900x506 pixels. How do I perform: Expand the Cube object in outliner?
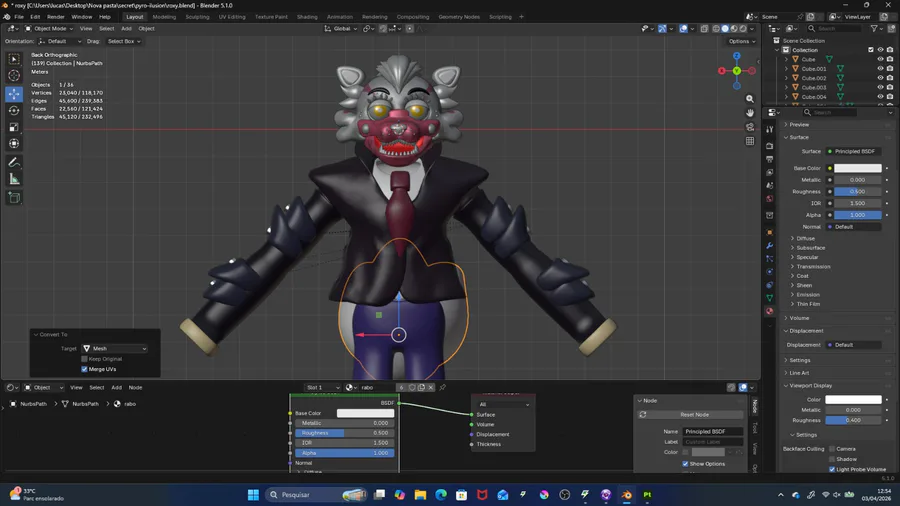click(x=786, y=59)
